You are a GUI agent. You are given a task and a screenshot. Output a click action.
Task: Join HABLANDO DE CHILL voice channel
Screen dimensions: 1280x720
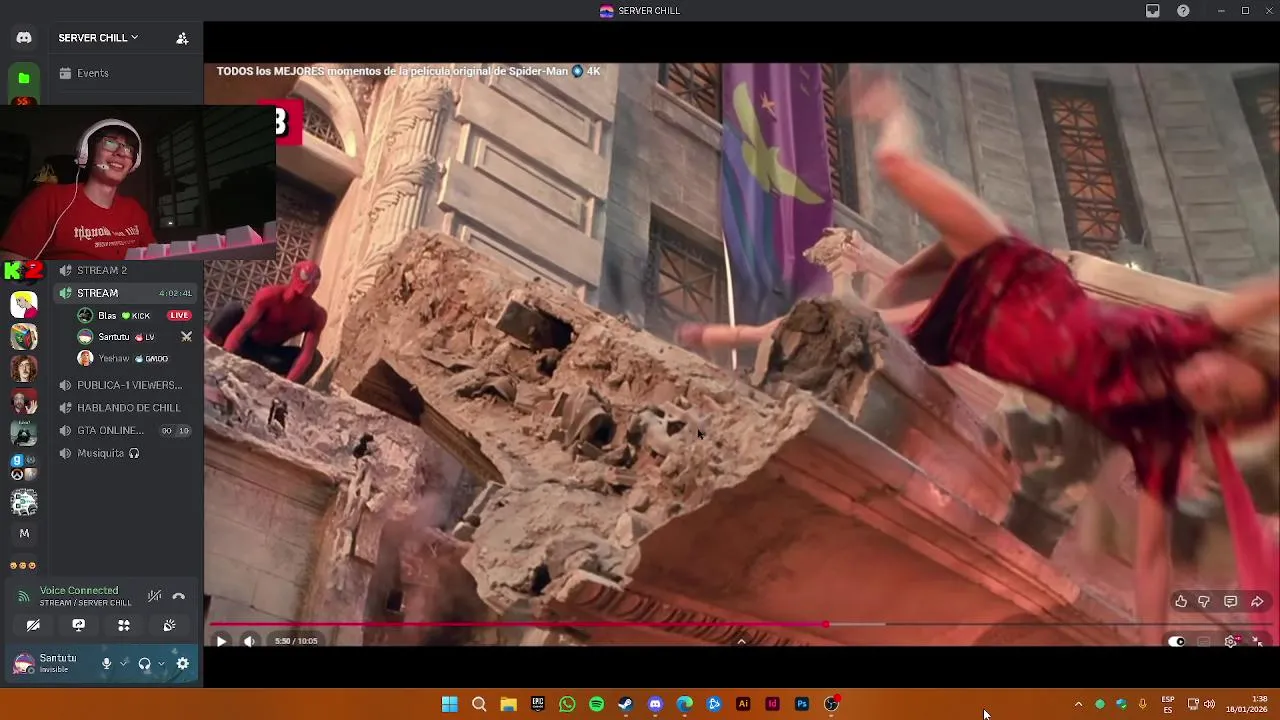tap(125, 408)
